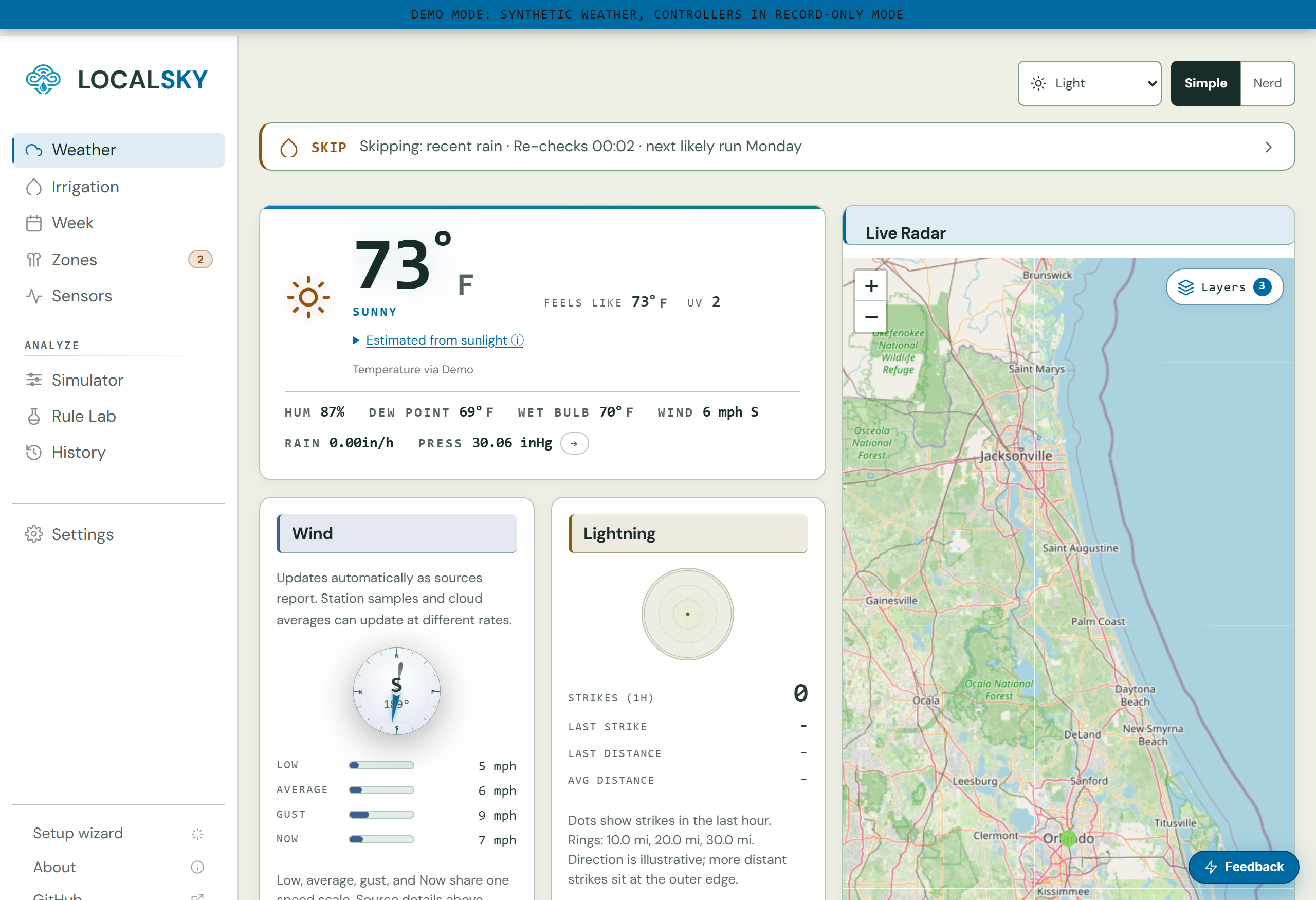This screenshot has height=900, width=1316.
Task: Click the sunny weather sun icon
Action: tap(308, 297)
